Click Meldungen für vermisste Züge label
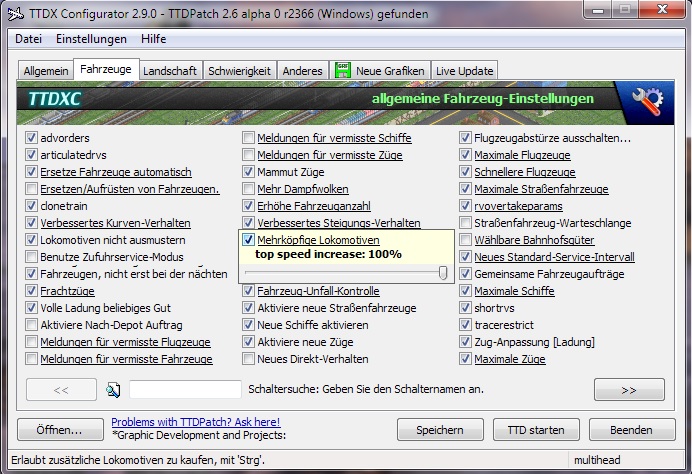The image size is (692, 474). pos(330,155)
